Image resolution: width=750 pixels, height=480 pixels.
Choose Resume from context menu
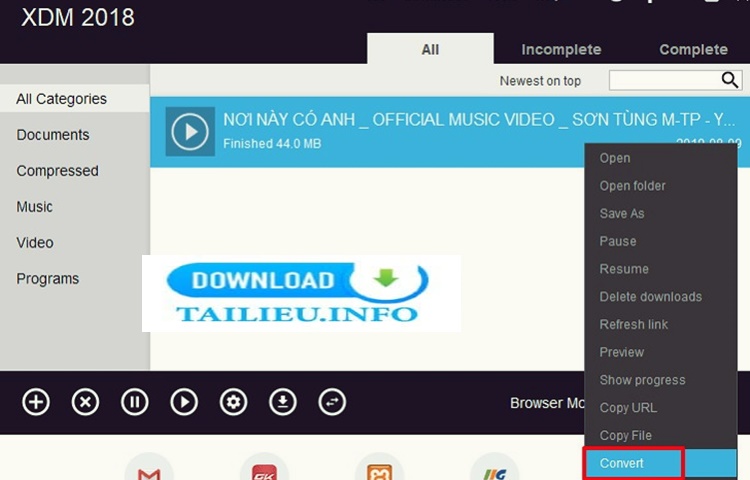coord(660,269)
